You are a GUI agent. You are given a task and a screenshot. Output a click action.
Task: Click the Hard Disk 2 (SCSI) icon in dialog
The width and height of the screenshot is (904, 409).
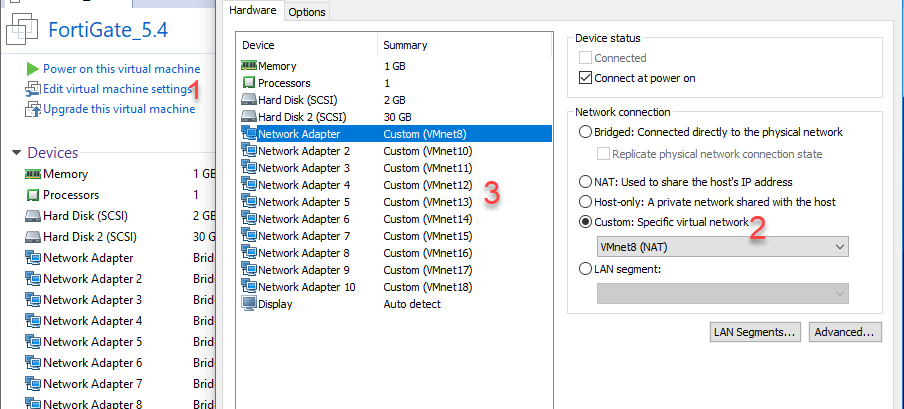(248, 117)
